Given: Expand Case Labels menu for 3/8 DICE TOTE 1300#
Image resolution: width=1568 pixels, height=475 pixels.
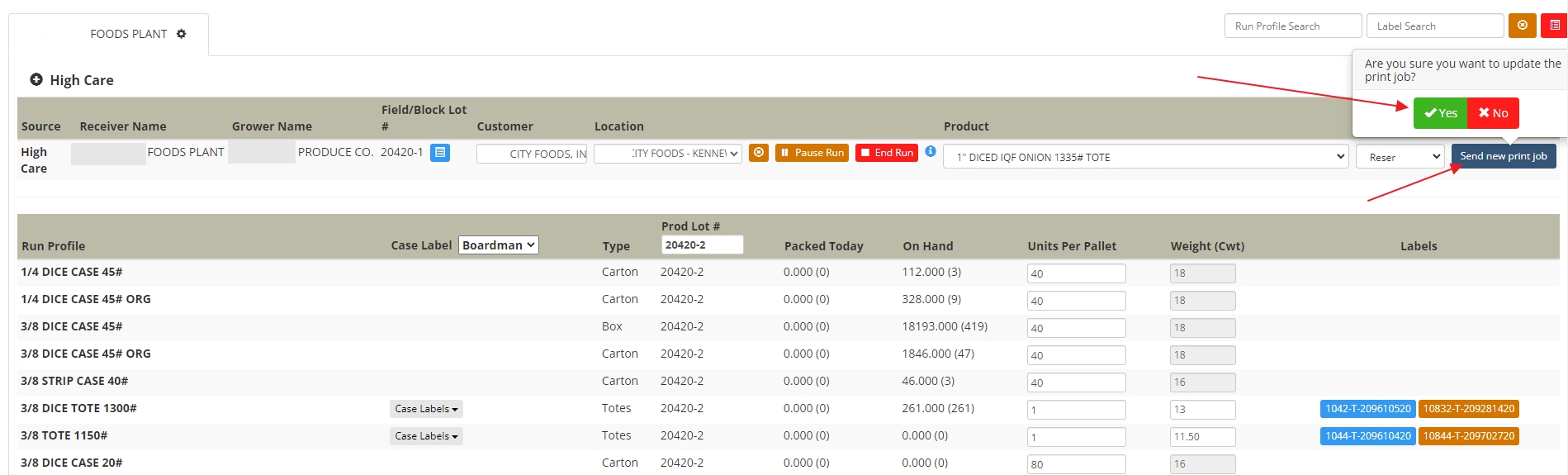Looking at the screenshot, I should tap(425, 409).
